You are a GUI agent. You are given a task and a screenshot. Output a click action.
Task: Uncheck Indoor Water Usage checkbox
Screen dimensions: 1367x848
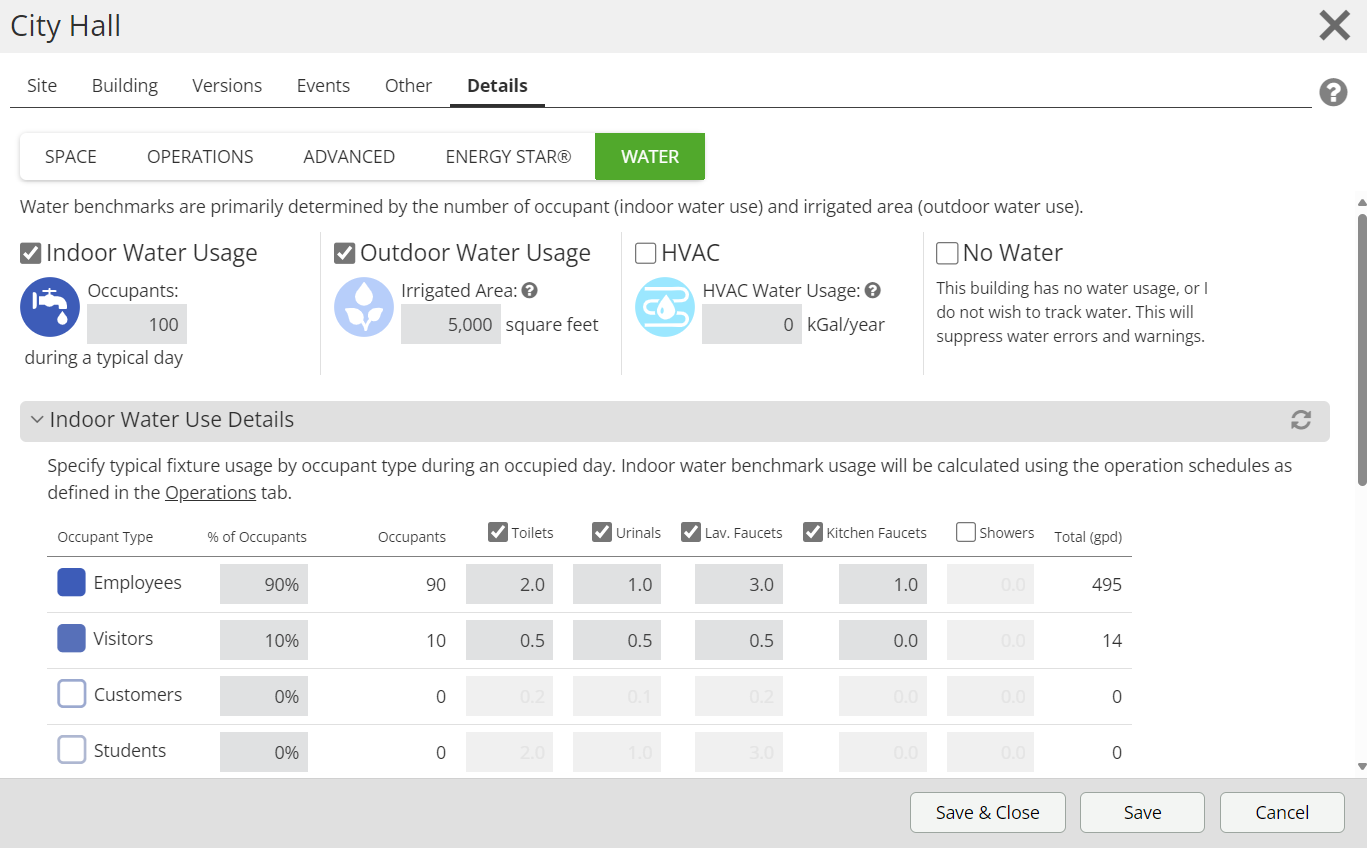point(31,254)
